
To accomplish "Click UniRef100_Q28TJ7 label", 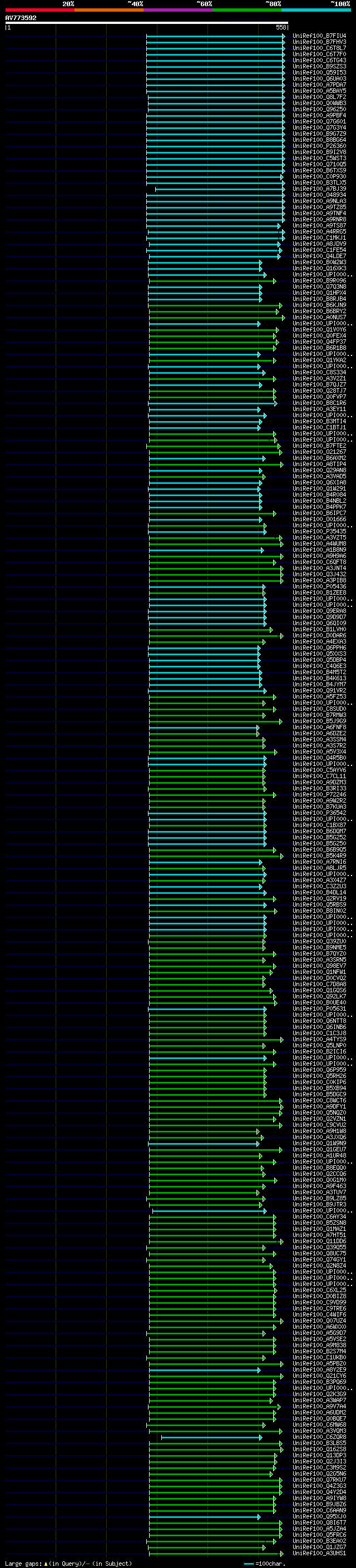I will point(319,391).
